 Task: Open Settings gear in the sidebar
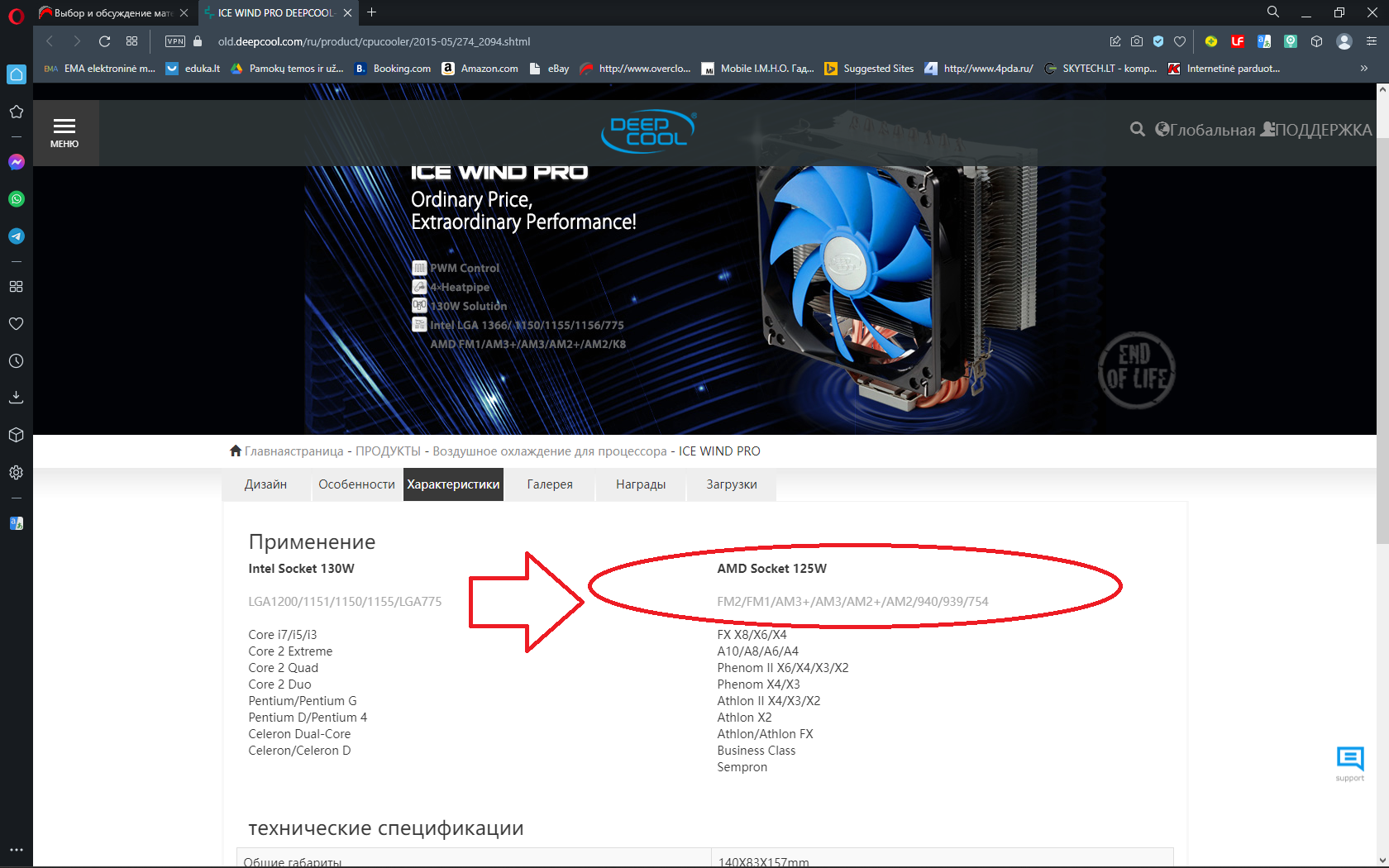pos(17,473)
